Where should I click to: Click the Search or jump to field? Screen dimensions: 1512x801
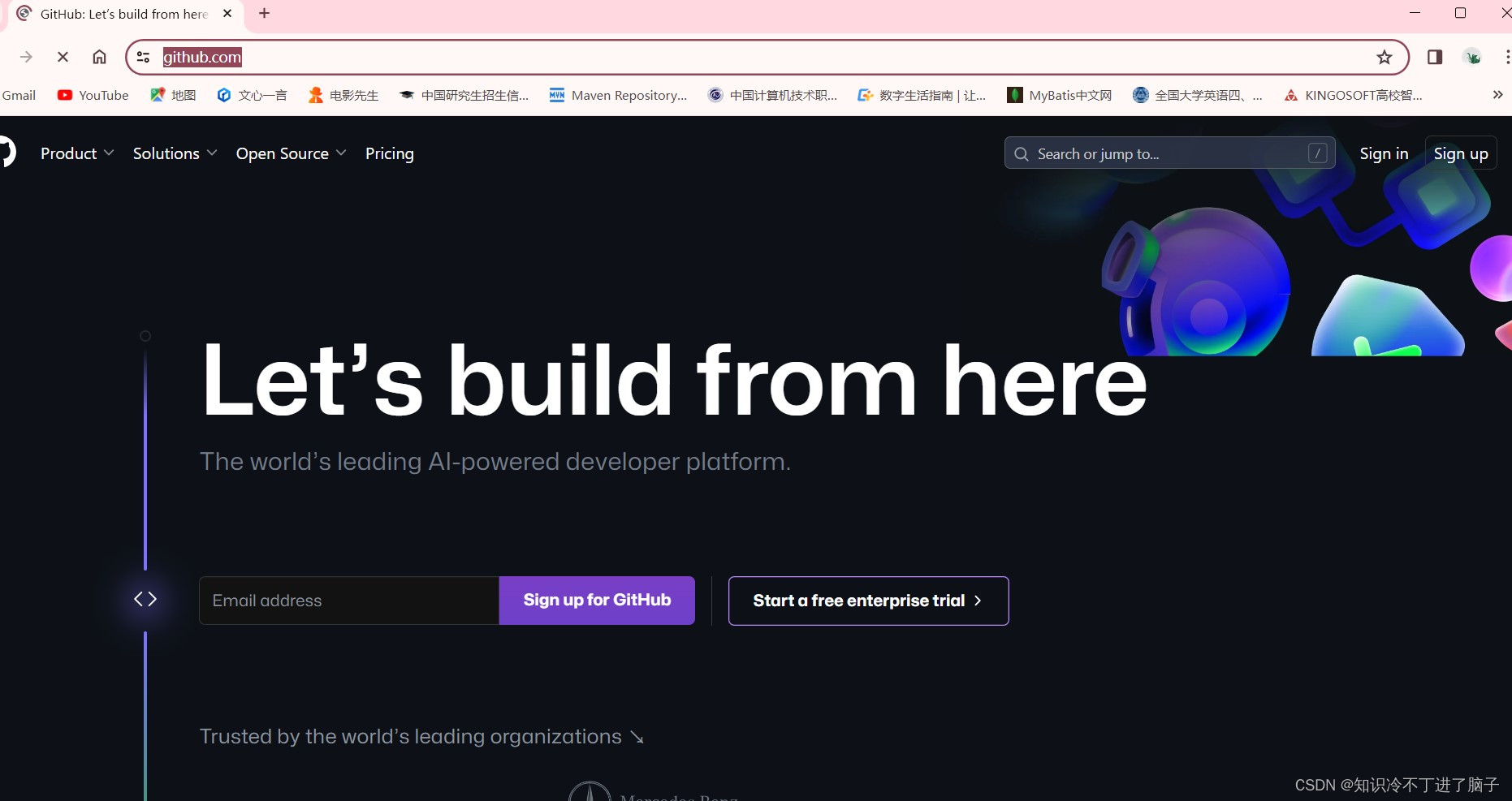click(x=1169, y=153)
